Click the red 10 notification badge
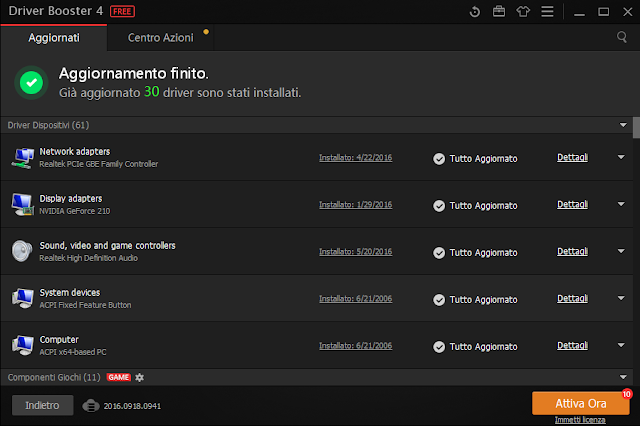Screen dimensions: 640x426 627,394
